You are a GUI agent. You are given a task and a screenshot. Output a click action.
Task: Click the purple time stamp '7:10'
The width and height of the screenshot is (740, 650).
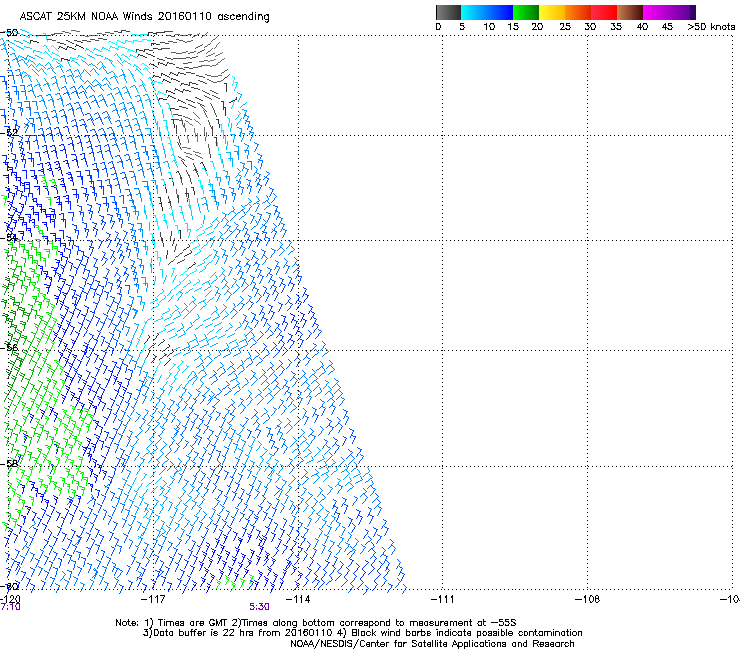(10, 607)
